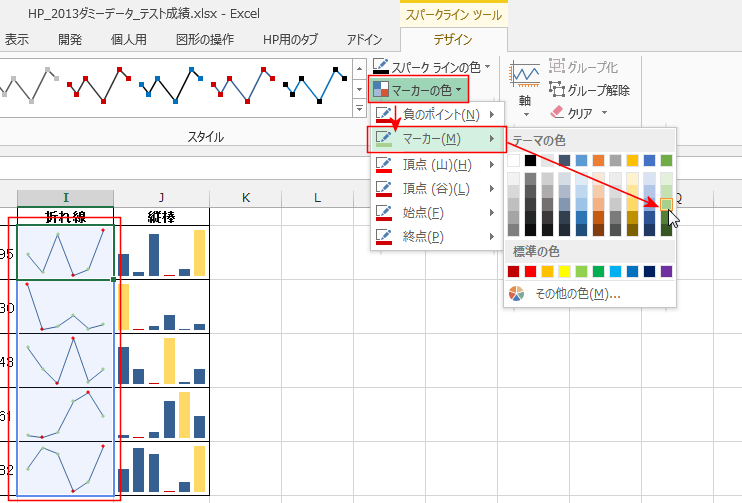Pick the black theme color swatch
This screenshot has width=742, height=503.
[x=530, y=160]
